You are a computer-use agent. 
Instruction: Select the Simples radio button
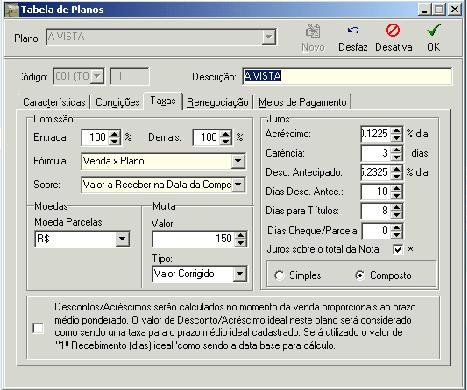279,275
